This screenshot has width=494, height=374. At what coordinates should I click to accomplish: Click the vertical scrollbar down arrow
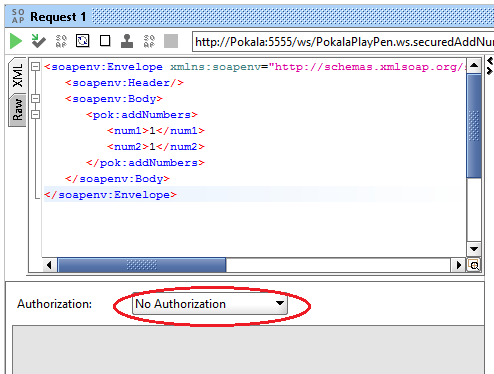(x=474, y=249)
